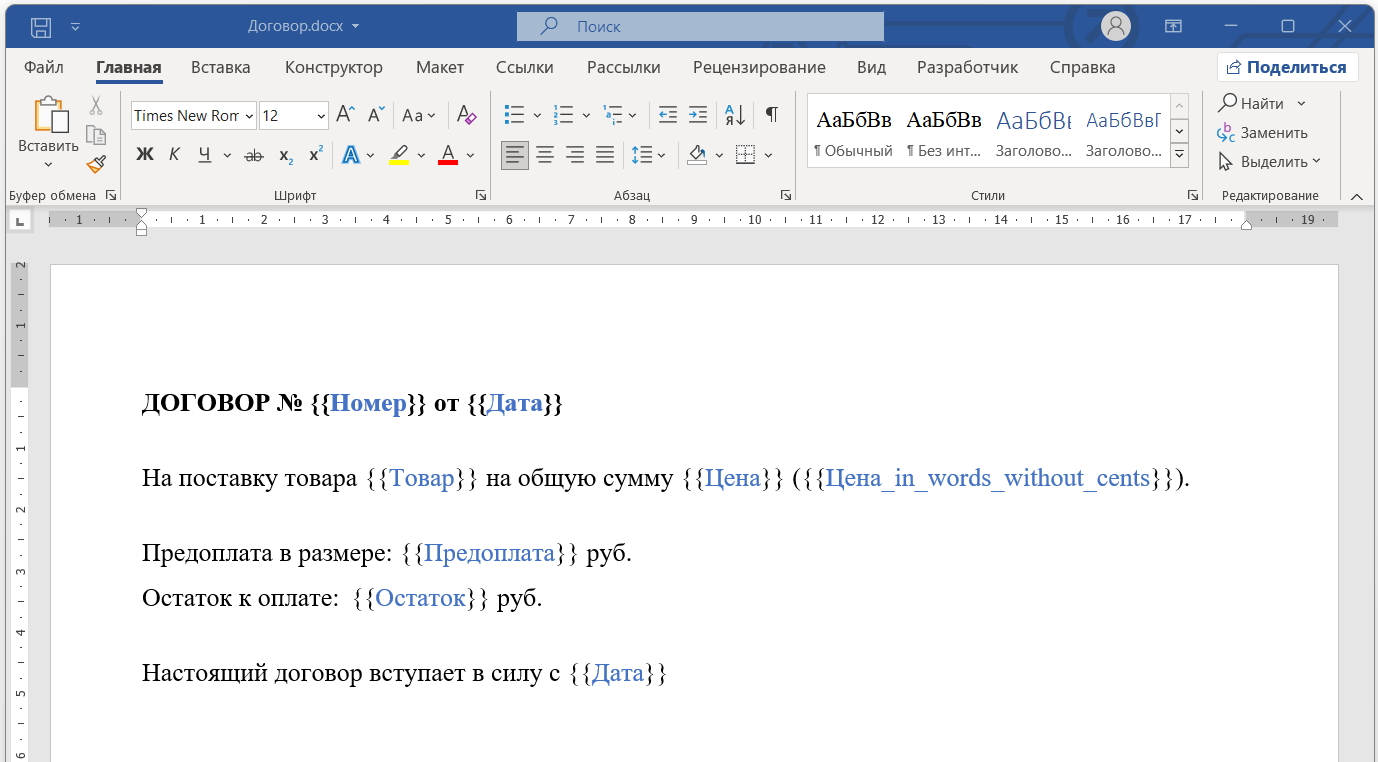1378x762 pixels.
Task: Click the Заменить button
Action: click(x=1263, y=133)
